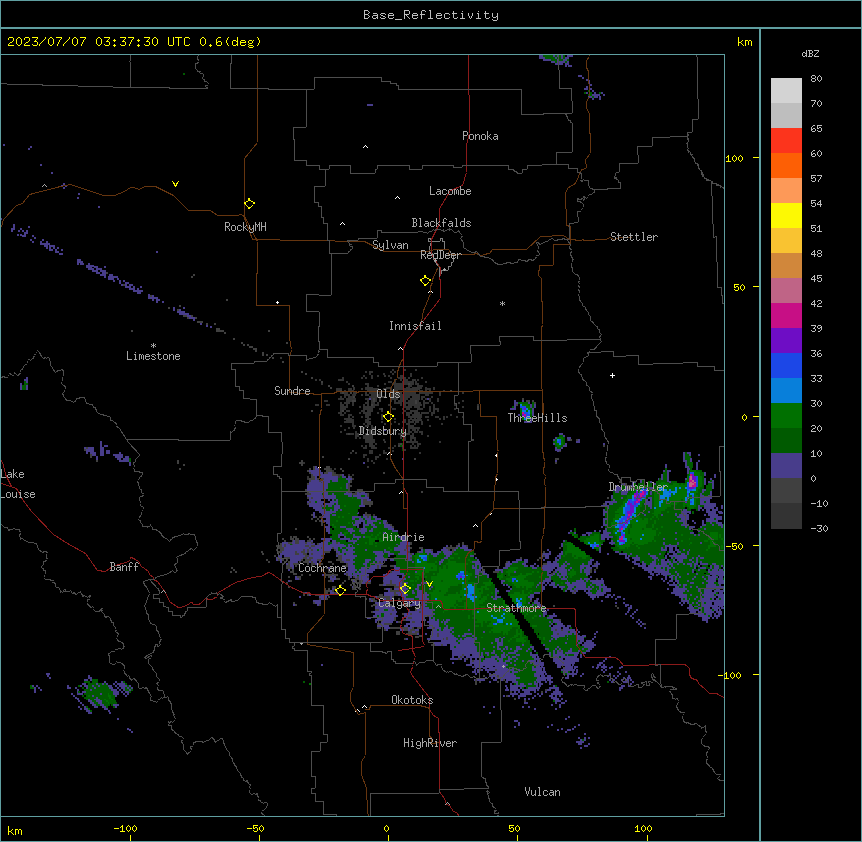The width and height of the screenshot is (862, 842).
Task: Select the yellow diamond marker over Calgary
Action: point(405,588)
